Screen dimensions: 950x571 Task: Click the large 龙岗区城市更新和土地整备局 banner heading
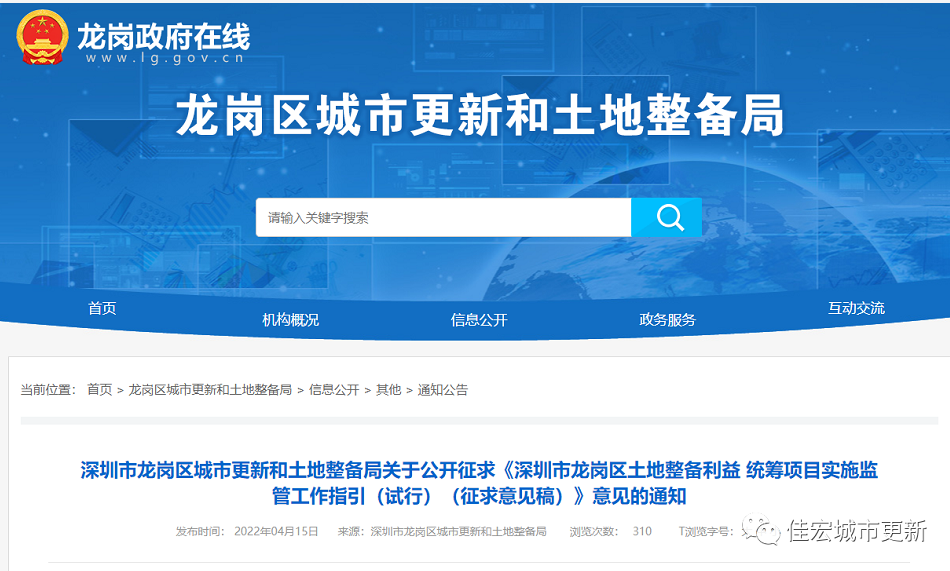click(480, 118)
